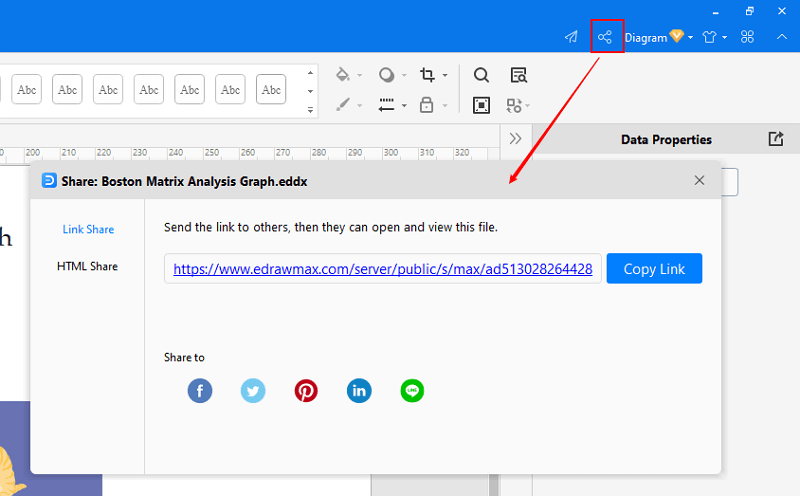Click the shirt theme icon

tap(709, 37)
